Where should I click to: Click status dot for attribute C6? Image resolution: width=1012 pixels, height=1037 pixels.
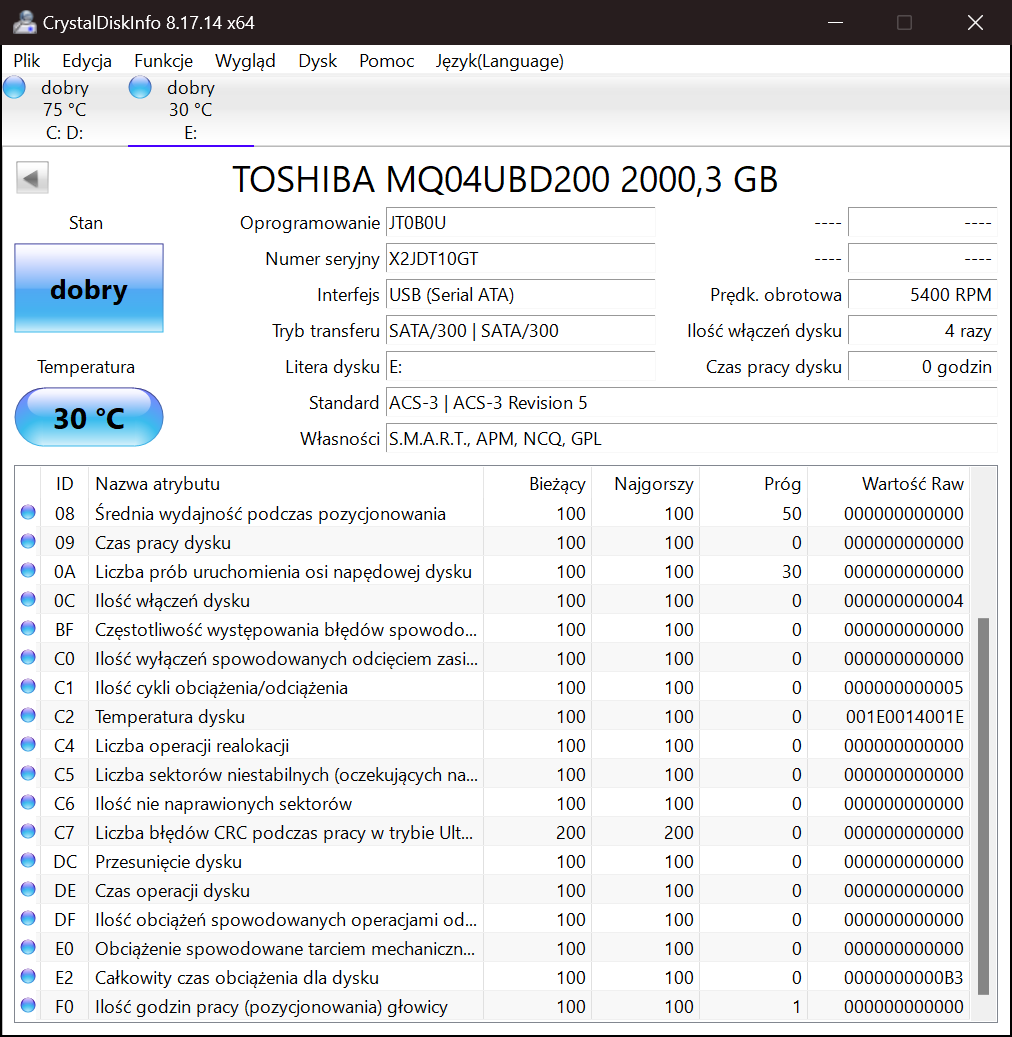[28, 802]
